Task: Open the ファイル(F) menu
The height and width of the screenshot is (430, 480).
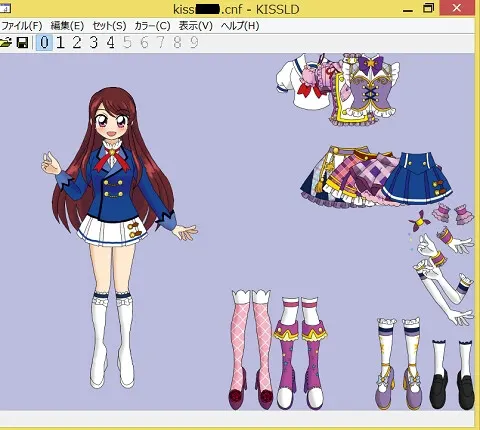Action: tap(22, 26)
